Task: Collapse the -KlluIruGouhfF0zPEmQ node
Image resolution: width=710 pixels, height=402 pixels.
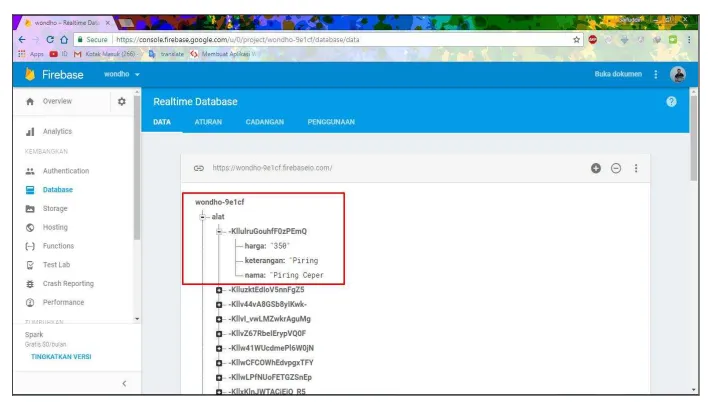Action: click(219, 231)
